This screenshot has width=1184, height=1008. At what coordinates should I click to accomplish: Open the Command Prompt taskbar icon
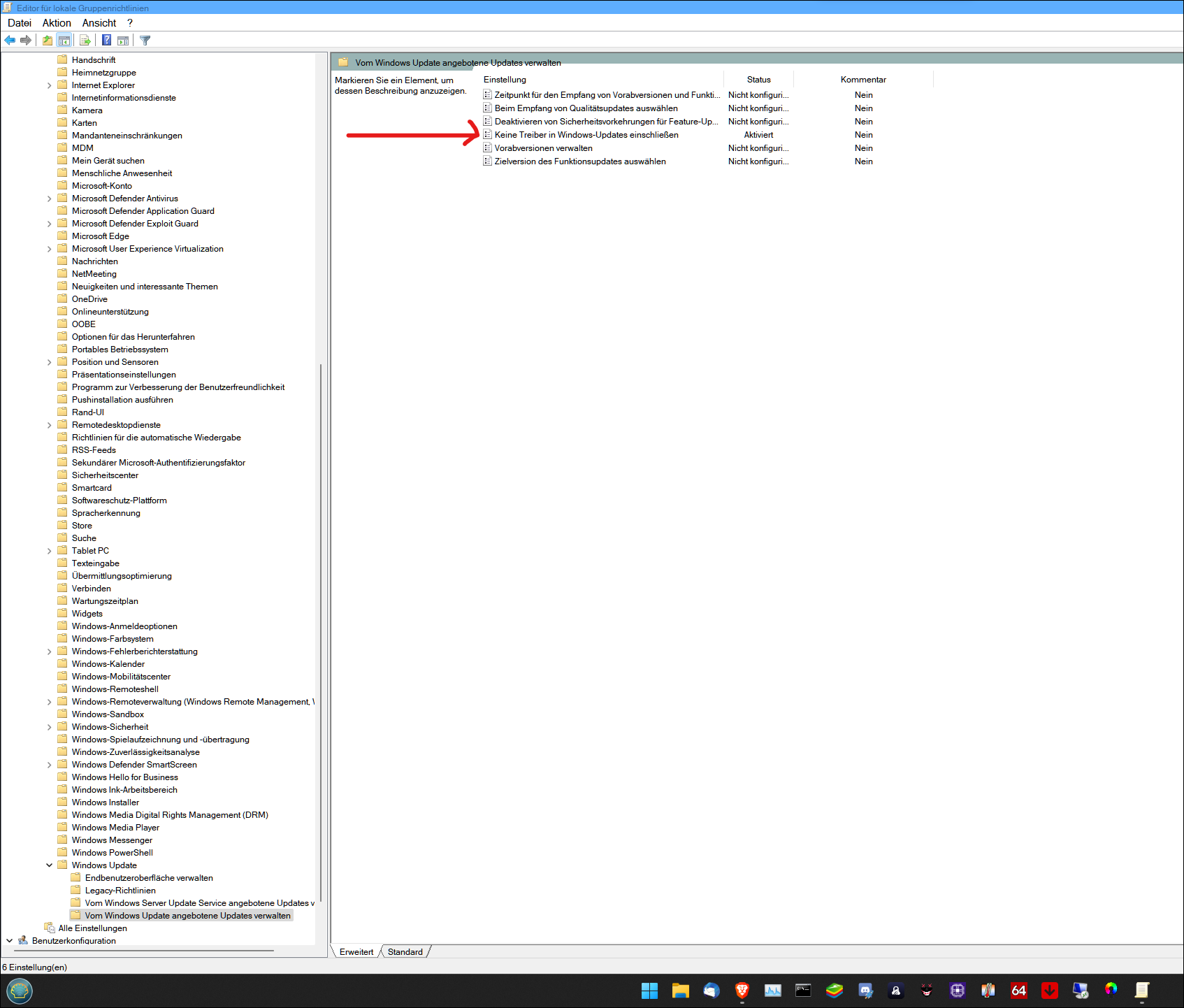tap(804, 991)
